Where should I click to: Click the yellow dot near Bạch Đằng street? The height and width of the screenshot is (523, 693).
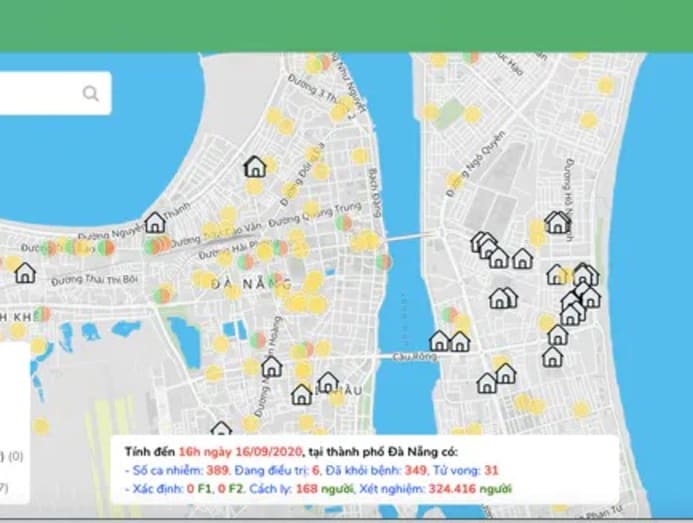tap(359, 156)
